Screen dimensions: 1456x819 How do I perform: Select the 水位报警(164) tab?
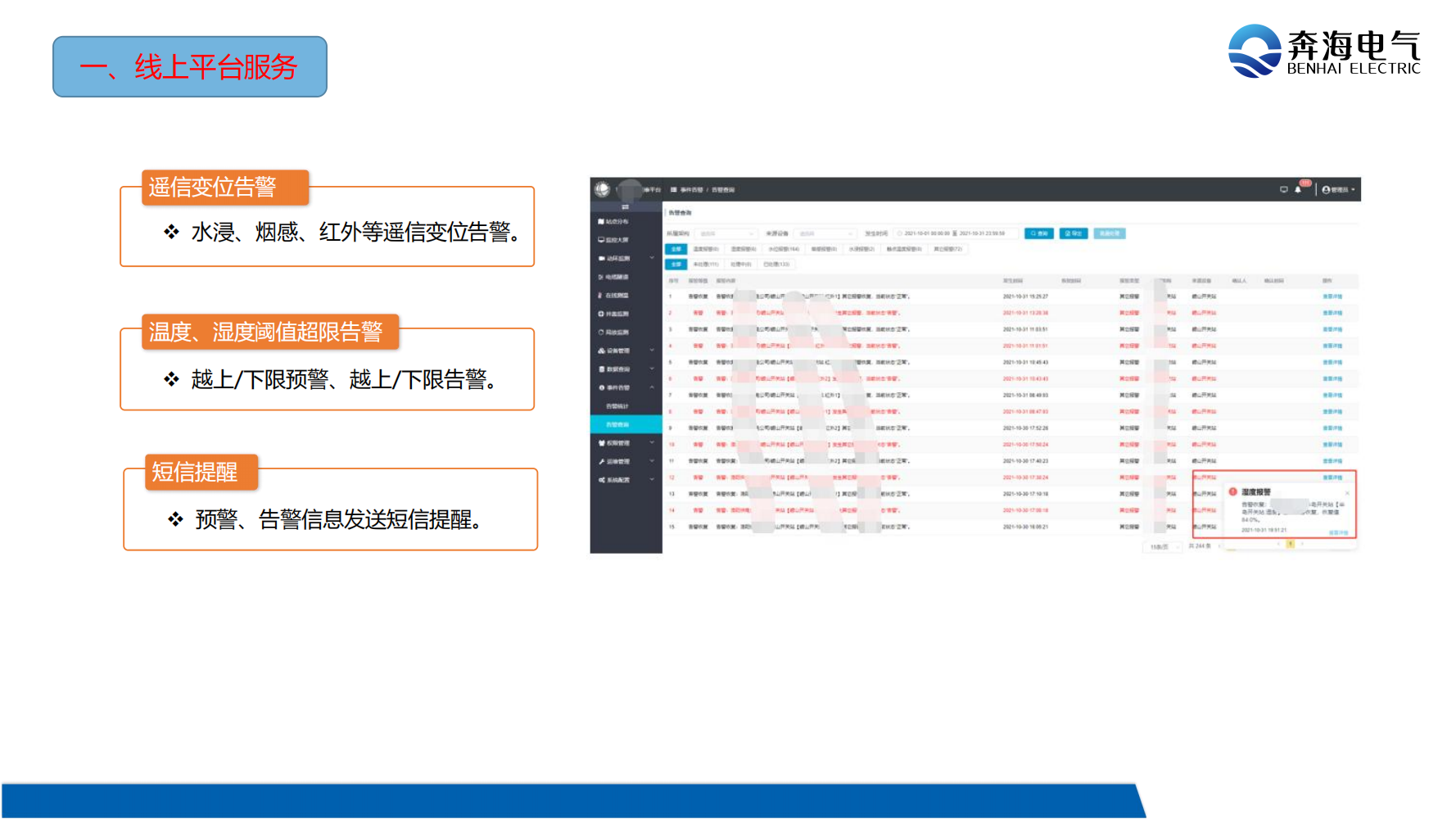point(784,249)
